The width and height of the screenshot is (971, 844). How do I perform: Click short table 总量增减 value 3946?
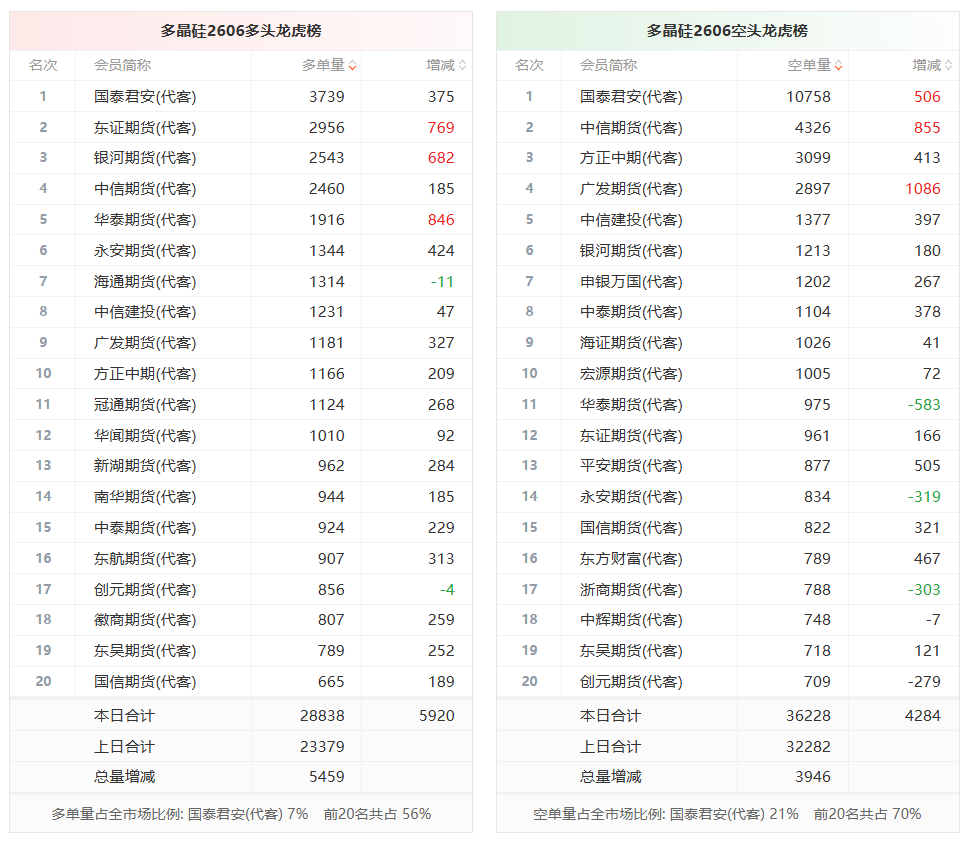pos(812,777)
